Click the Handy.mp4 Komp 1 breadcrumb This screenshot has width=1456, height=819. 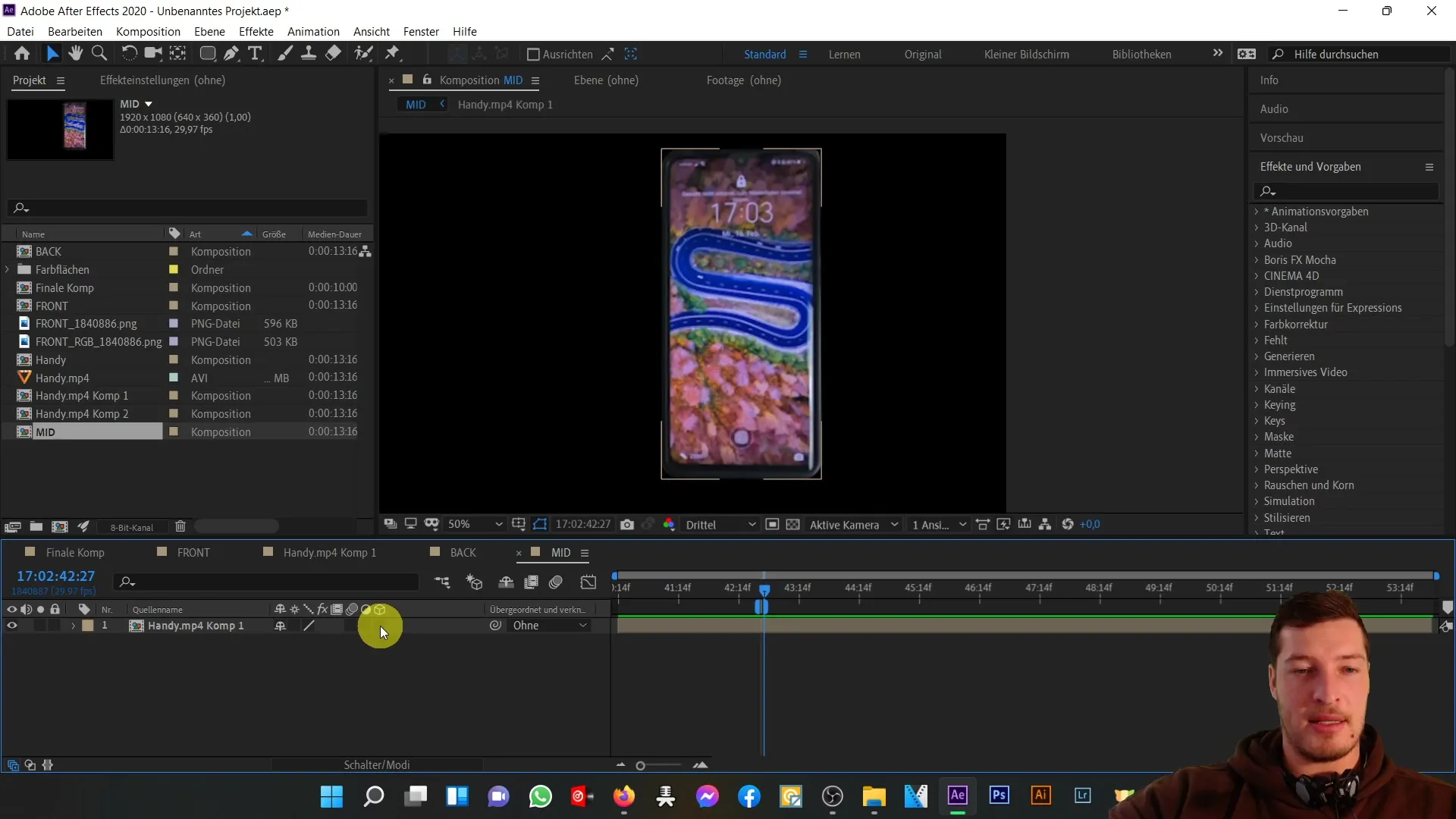pyautogui.click(x=505, y=105)
